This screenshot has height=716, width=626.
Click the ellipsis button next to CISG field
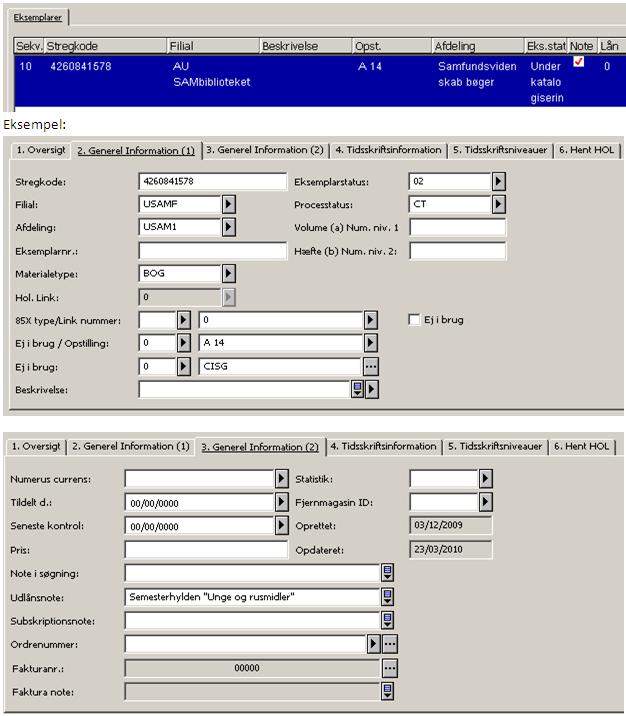click(x=371, y=366)
